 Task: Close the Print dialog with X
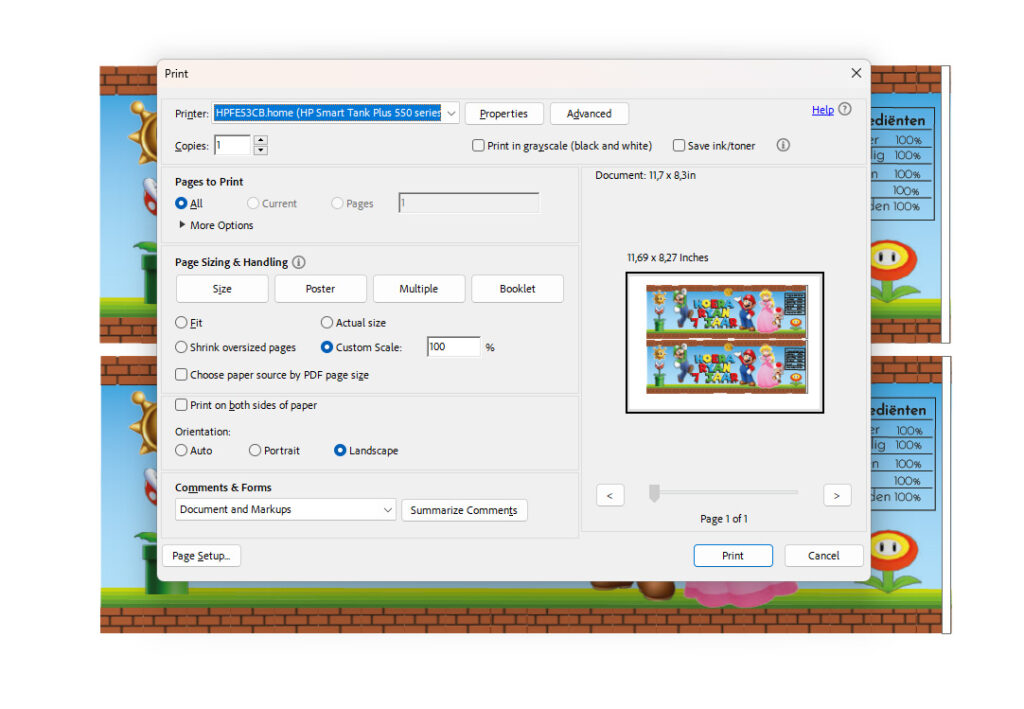click(856, 73)
